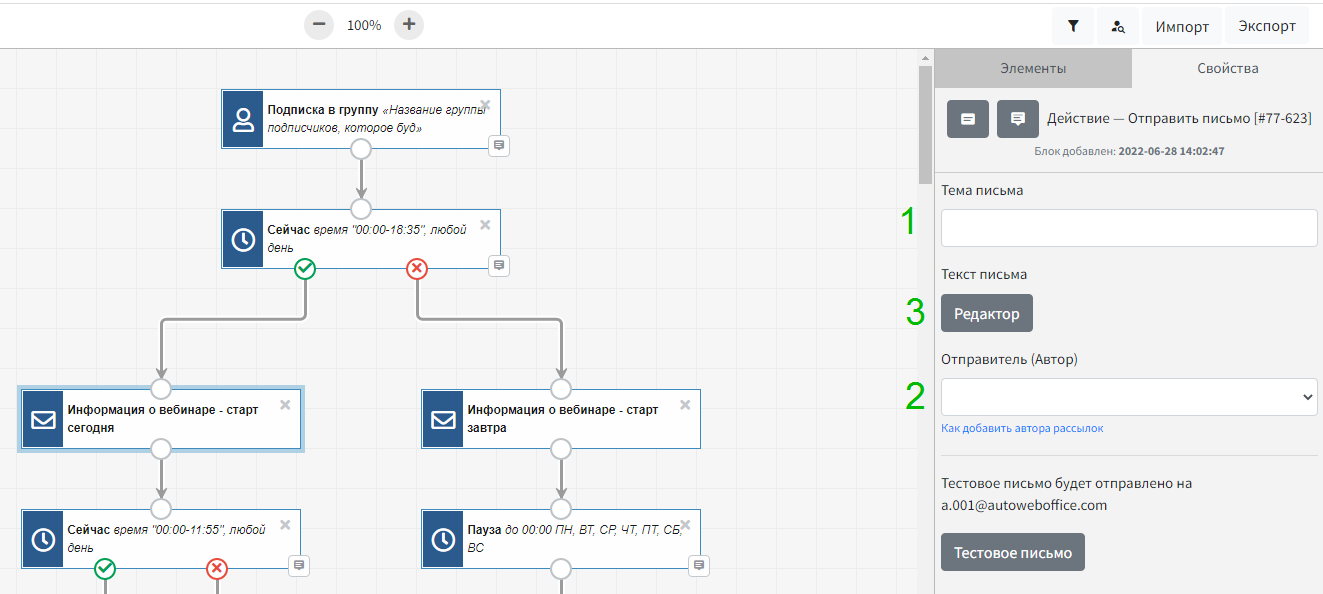Select the 'Свойства' tab
Screen dimensions: 1323x594
pyautogui.click(x=1227, y=69)
